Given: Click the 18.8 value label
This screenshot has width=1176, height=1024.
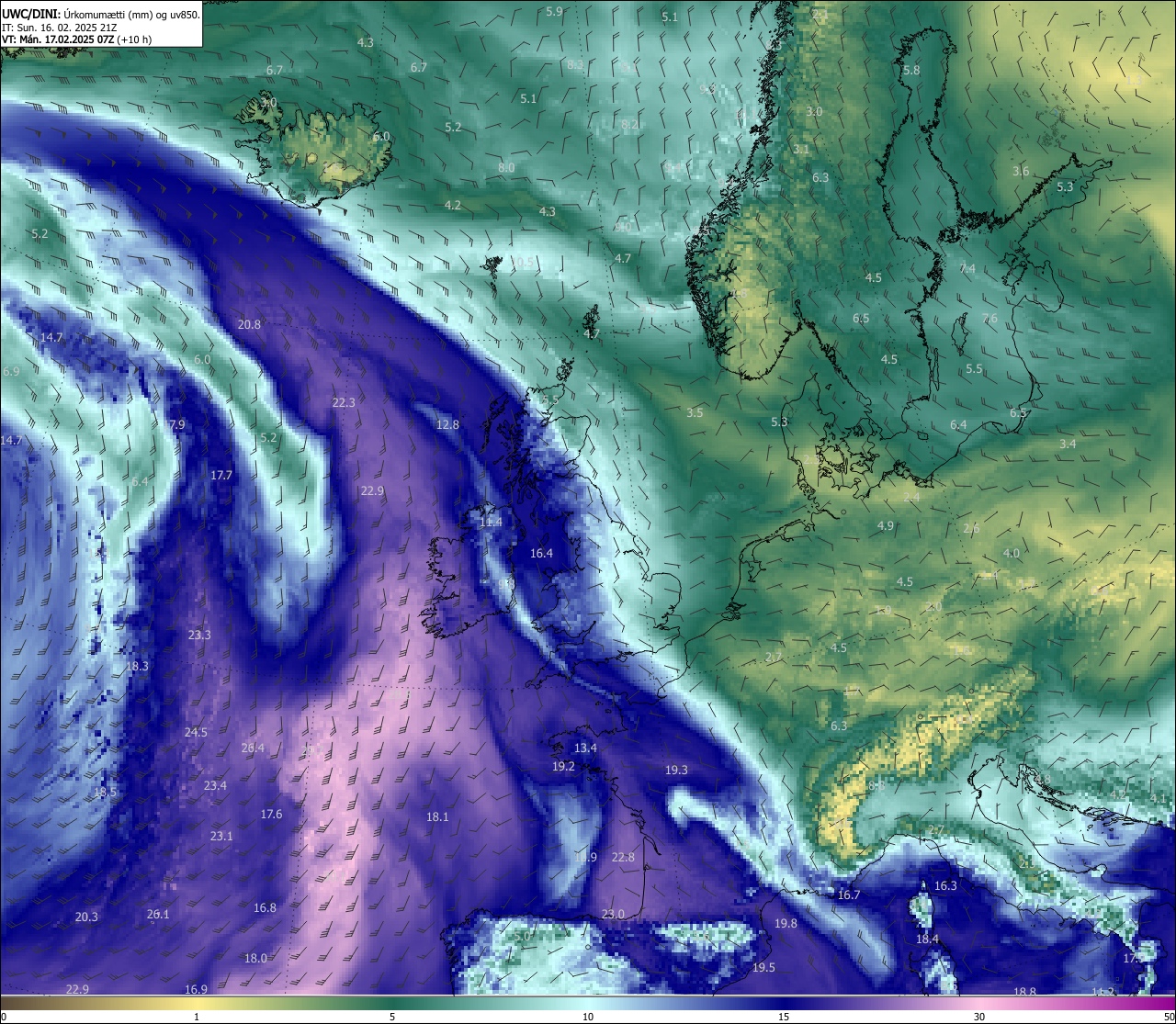Looking at the screenshot, I should (1024, 993).
